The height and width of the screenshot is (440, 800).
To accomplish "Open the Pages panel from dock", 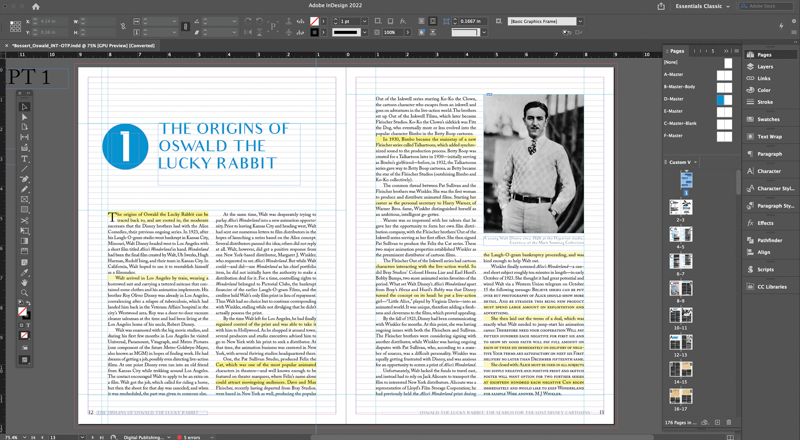I will [770, 55].
